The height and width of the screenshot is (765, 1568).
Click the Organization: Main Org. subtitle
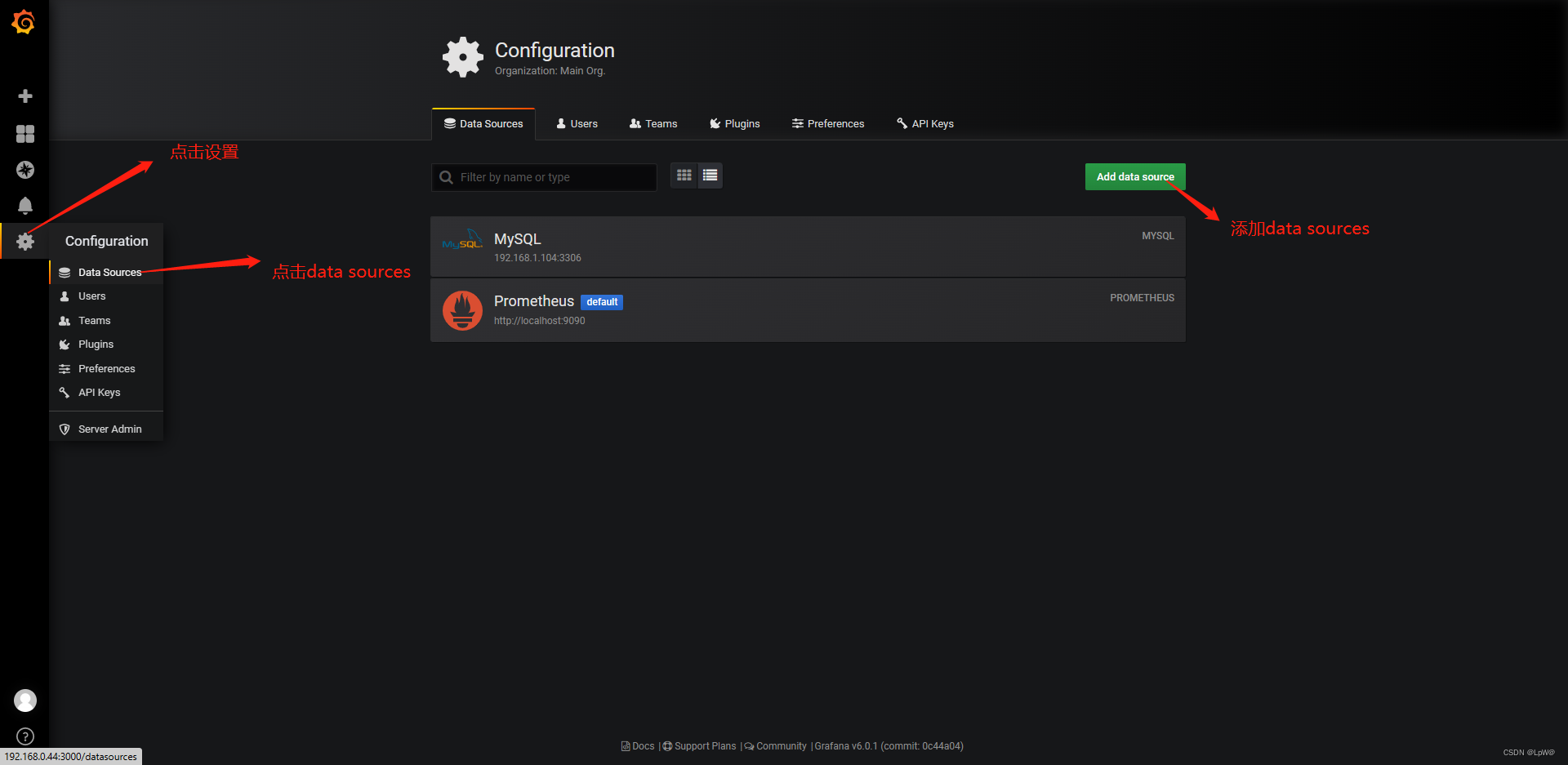(550, 71)
